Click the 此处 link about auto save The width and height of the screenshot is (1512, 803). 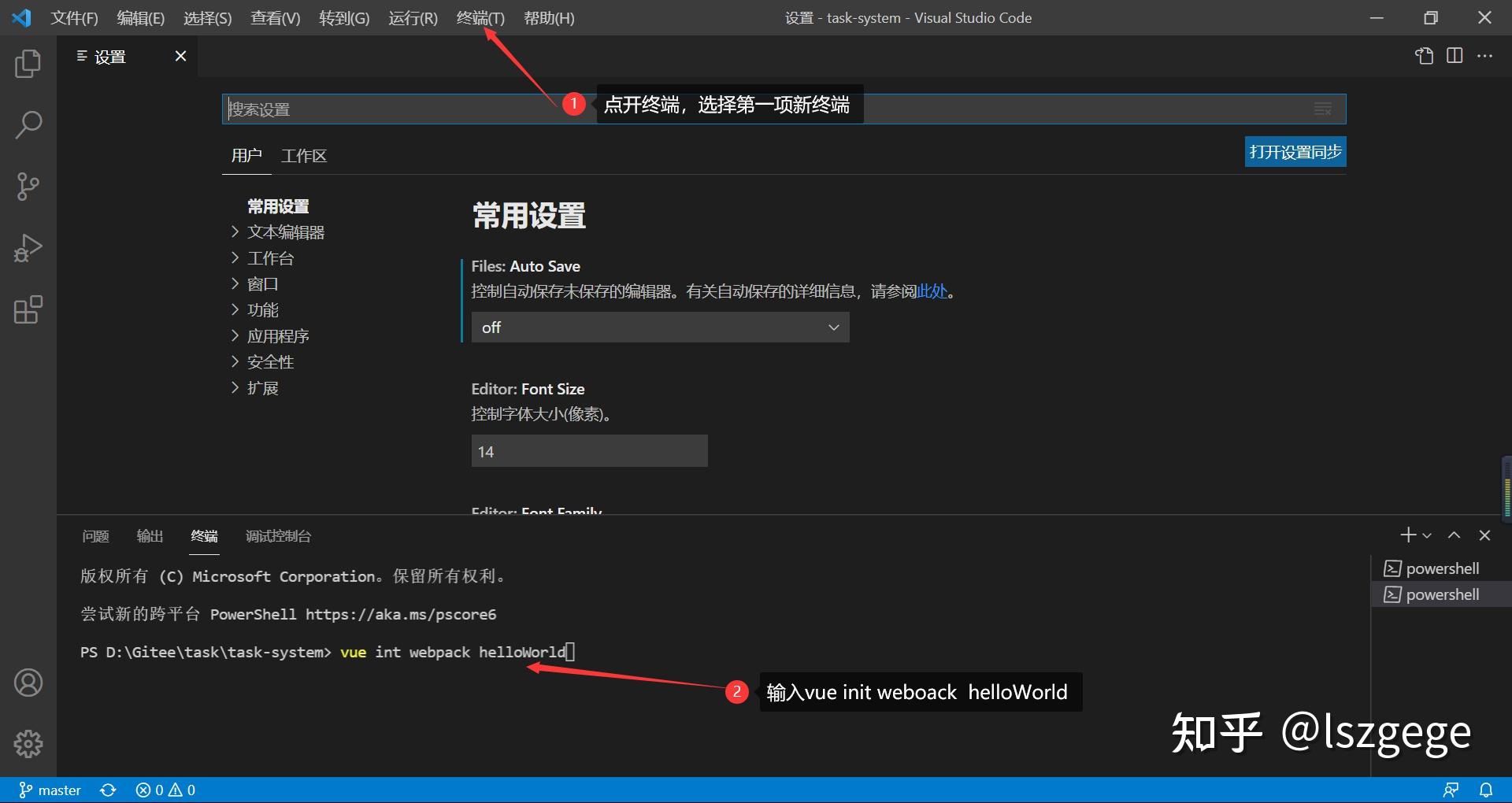click(x=932, y=291)
